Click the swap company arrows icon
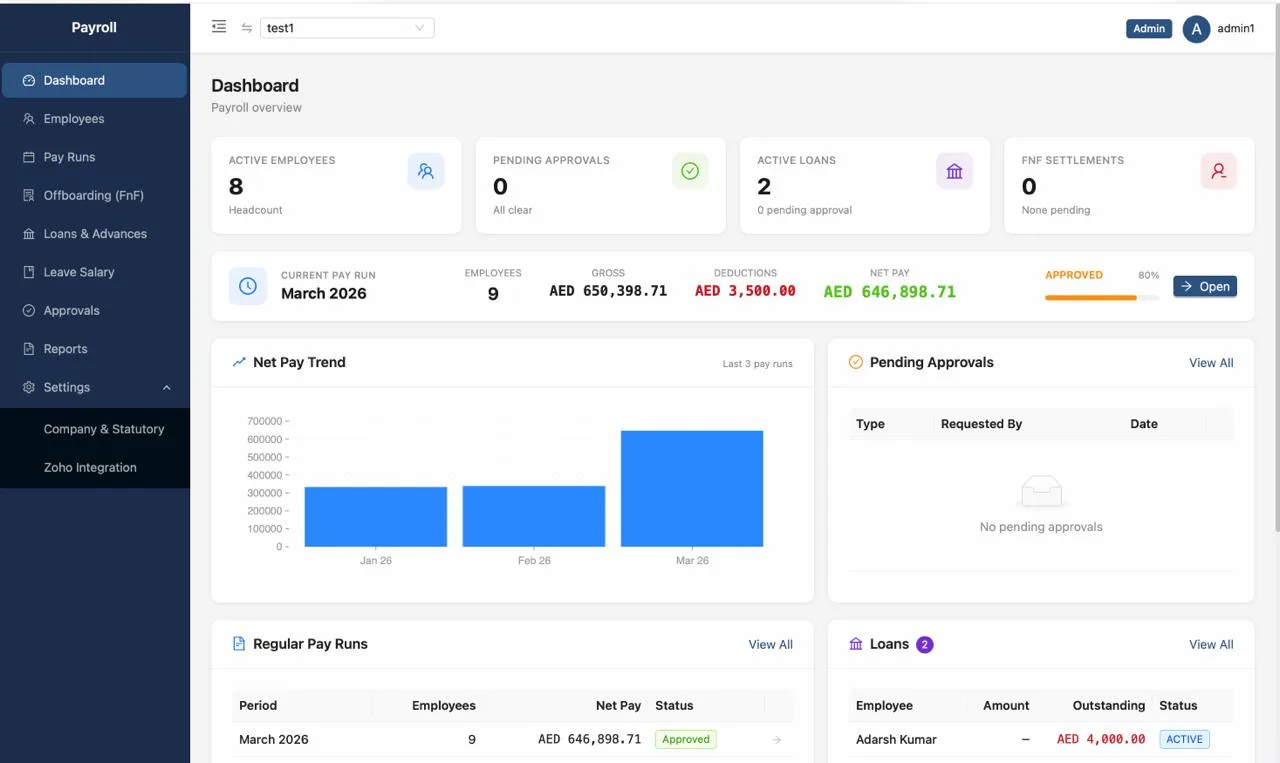 click(247, 28)
